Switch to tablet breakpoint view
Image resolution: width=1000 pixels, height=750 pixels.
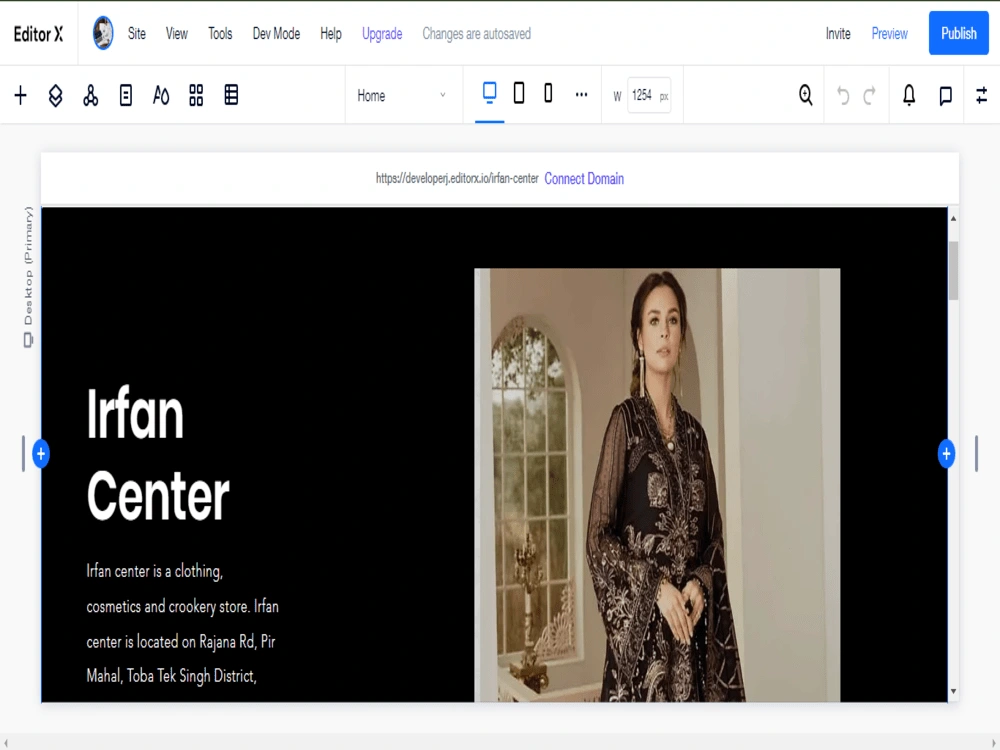518,92
